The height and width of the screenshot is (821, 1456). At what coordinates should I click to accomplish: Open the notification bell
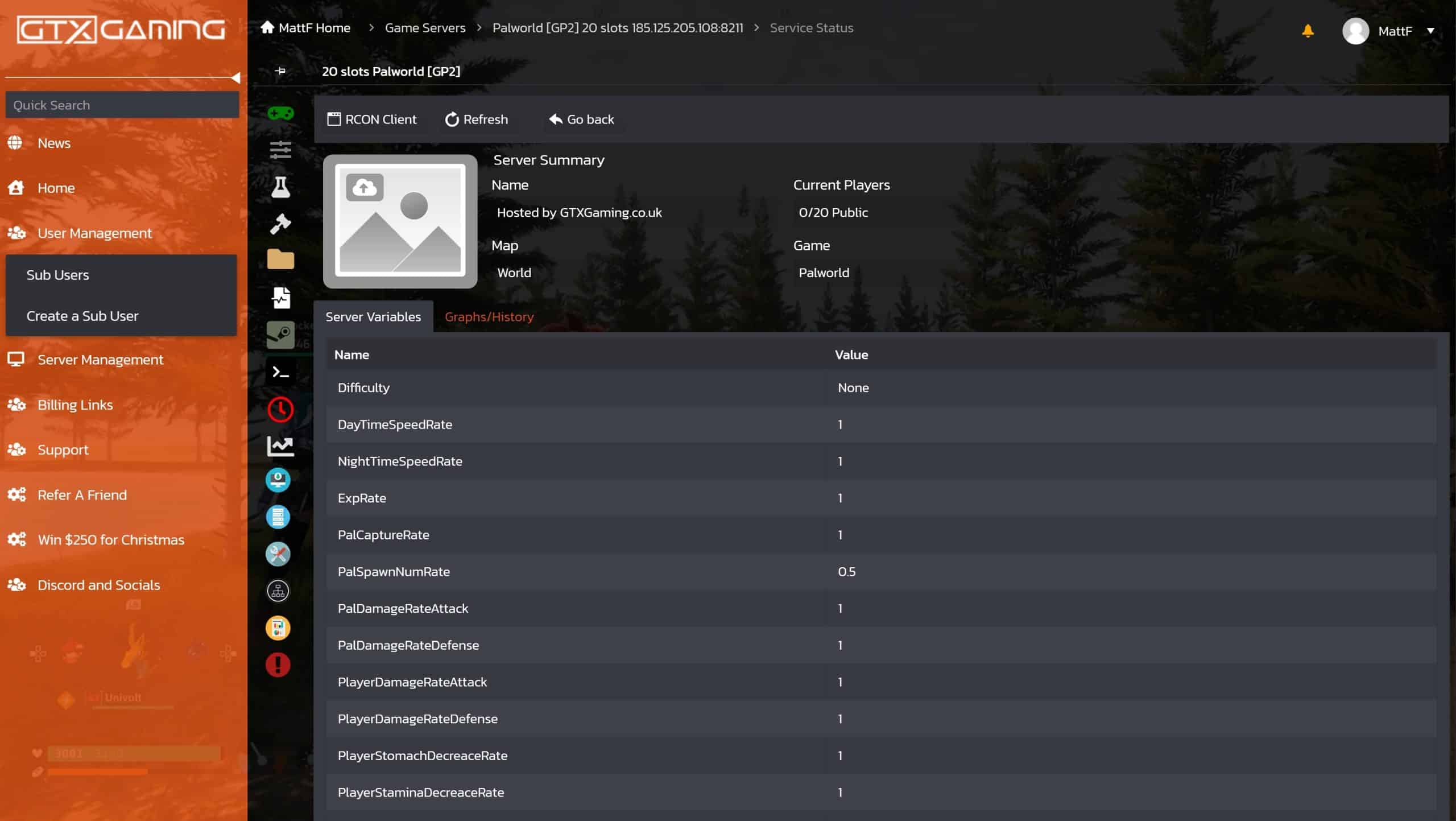tap(1308, 31)
